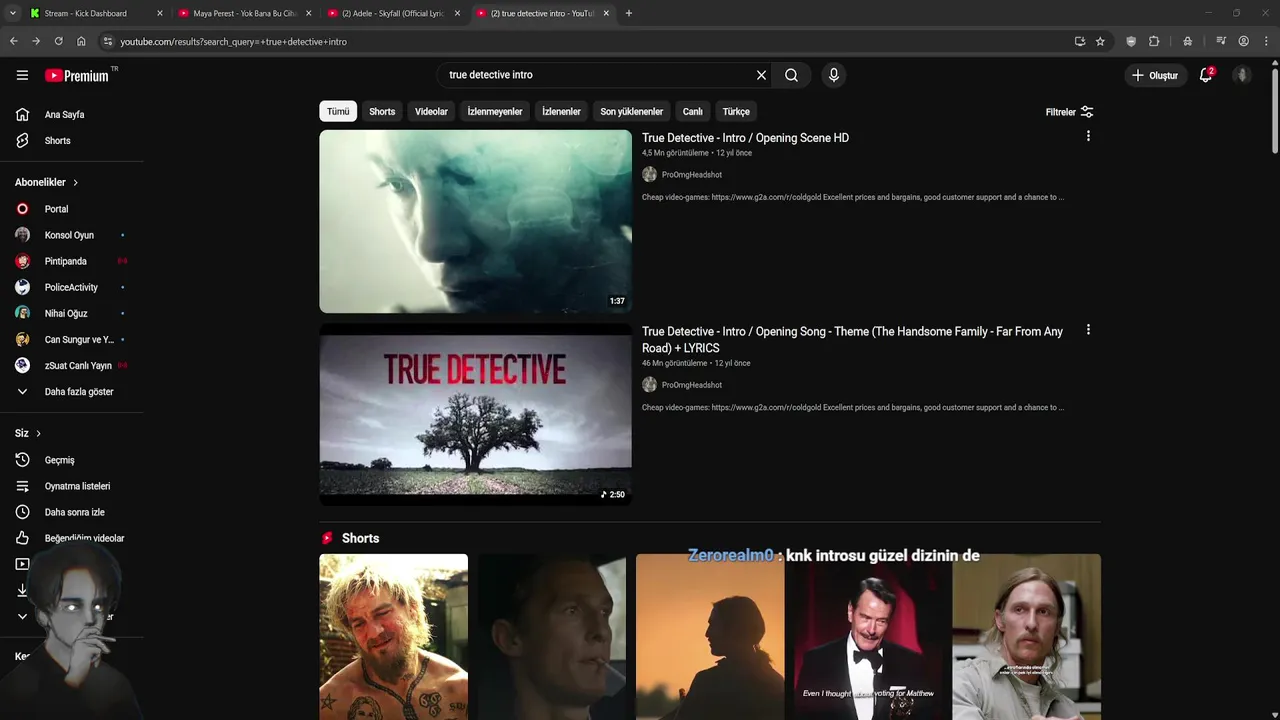Open the notifications bell

click(x=1206, y=75)
